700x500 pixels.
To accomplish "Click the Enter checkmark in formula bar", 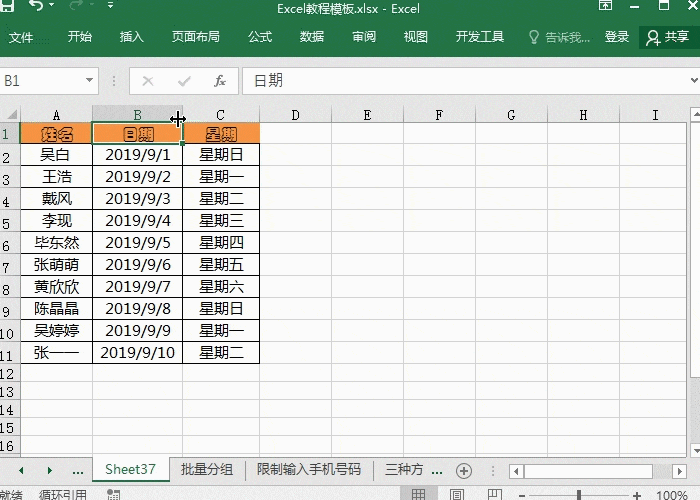I will 184,81.
